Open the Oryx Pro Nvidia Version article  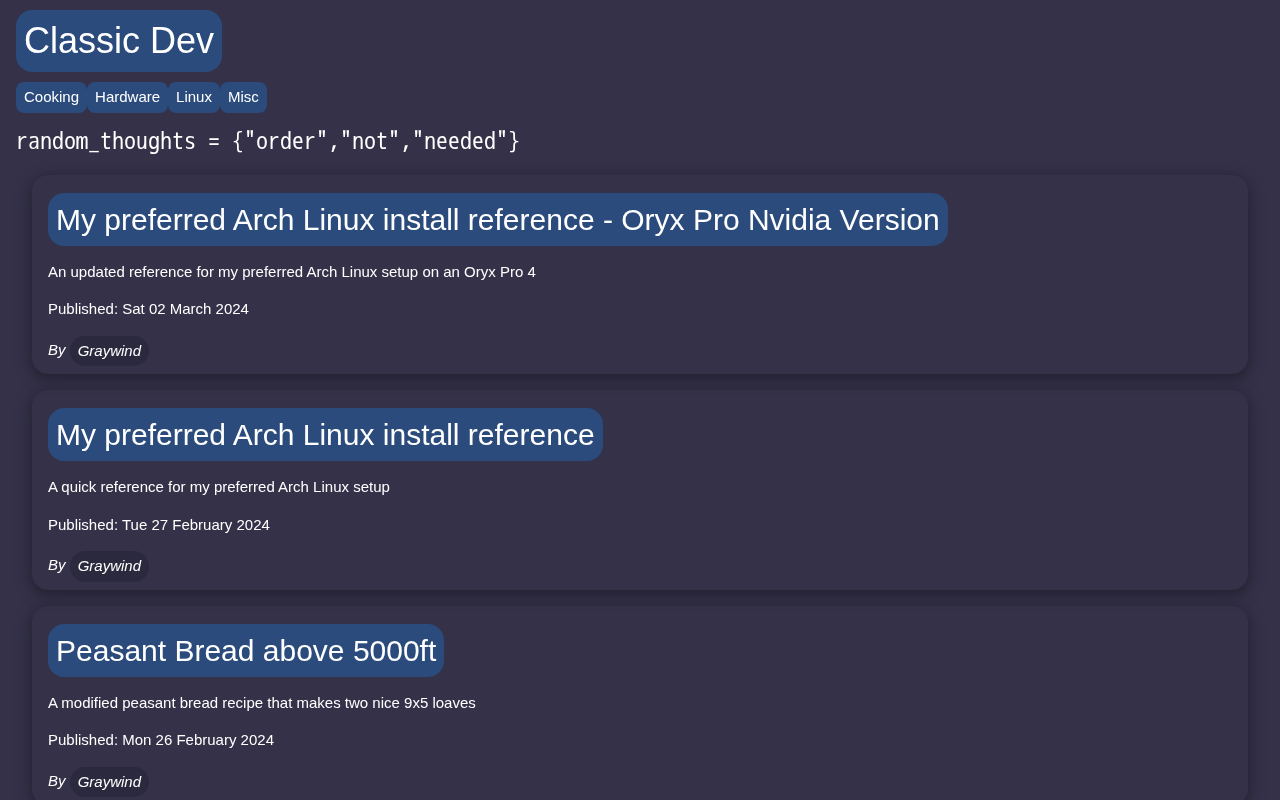(x=497, y=220)
